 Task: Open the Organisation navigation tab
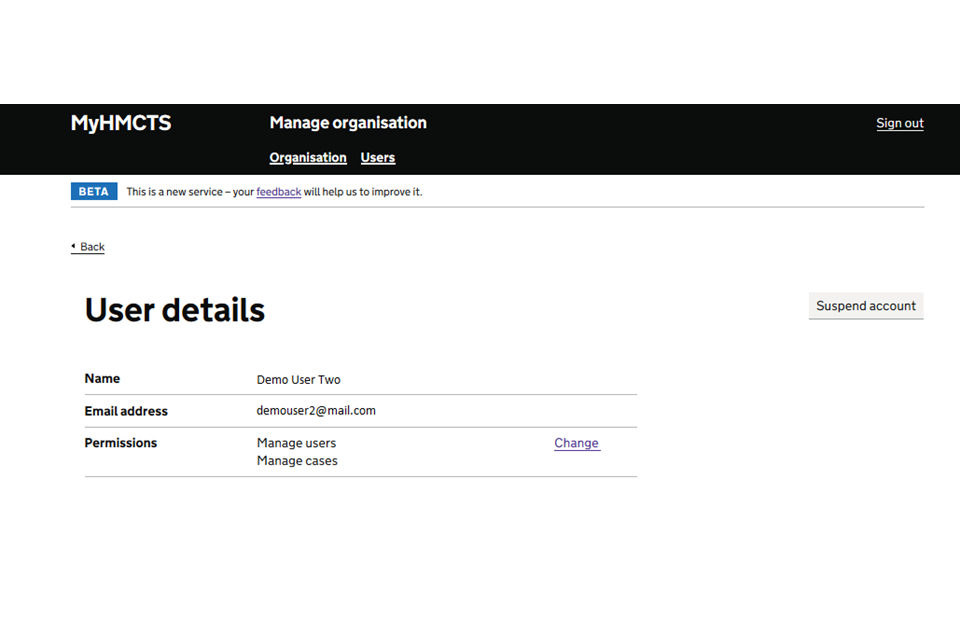(x=308, y=158)
